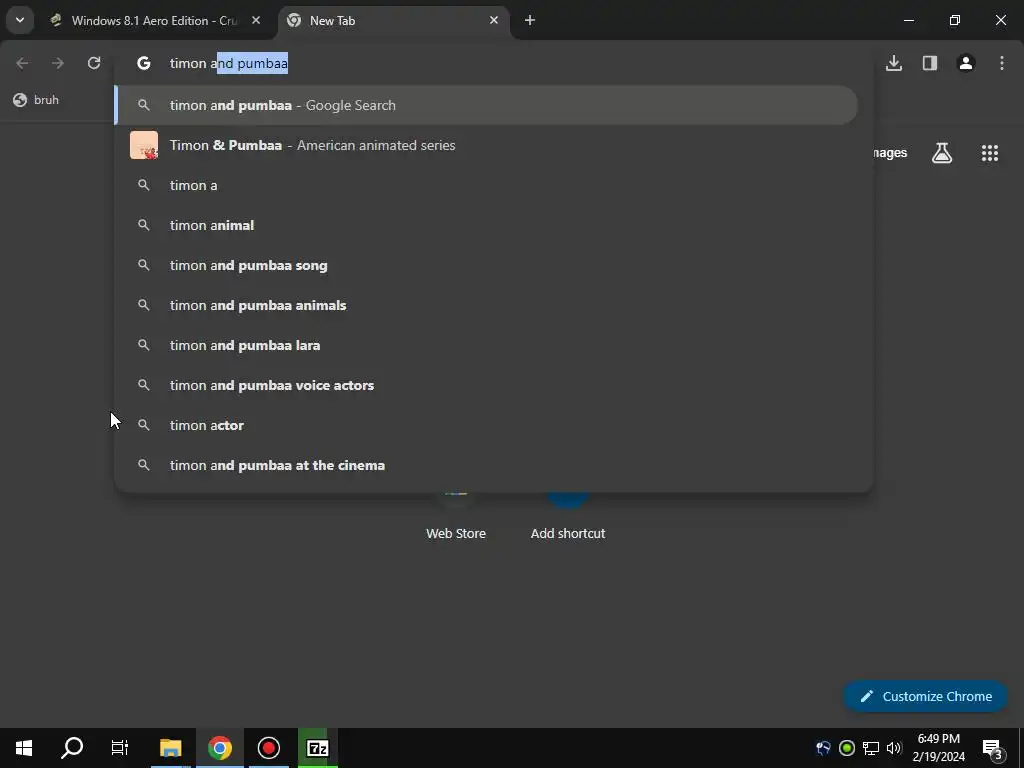Select 'timon and pumbaa song' suggestion
1024x768 pixels.
point(487,265)
